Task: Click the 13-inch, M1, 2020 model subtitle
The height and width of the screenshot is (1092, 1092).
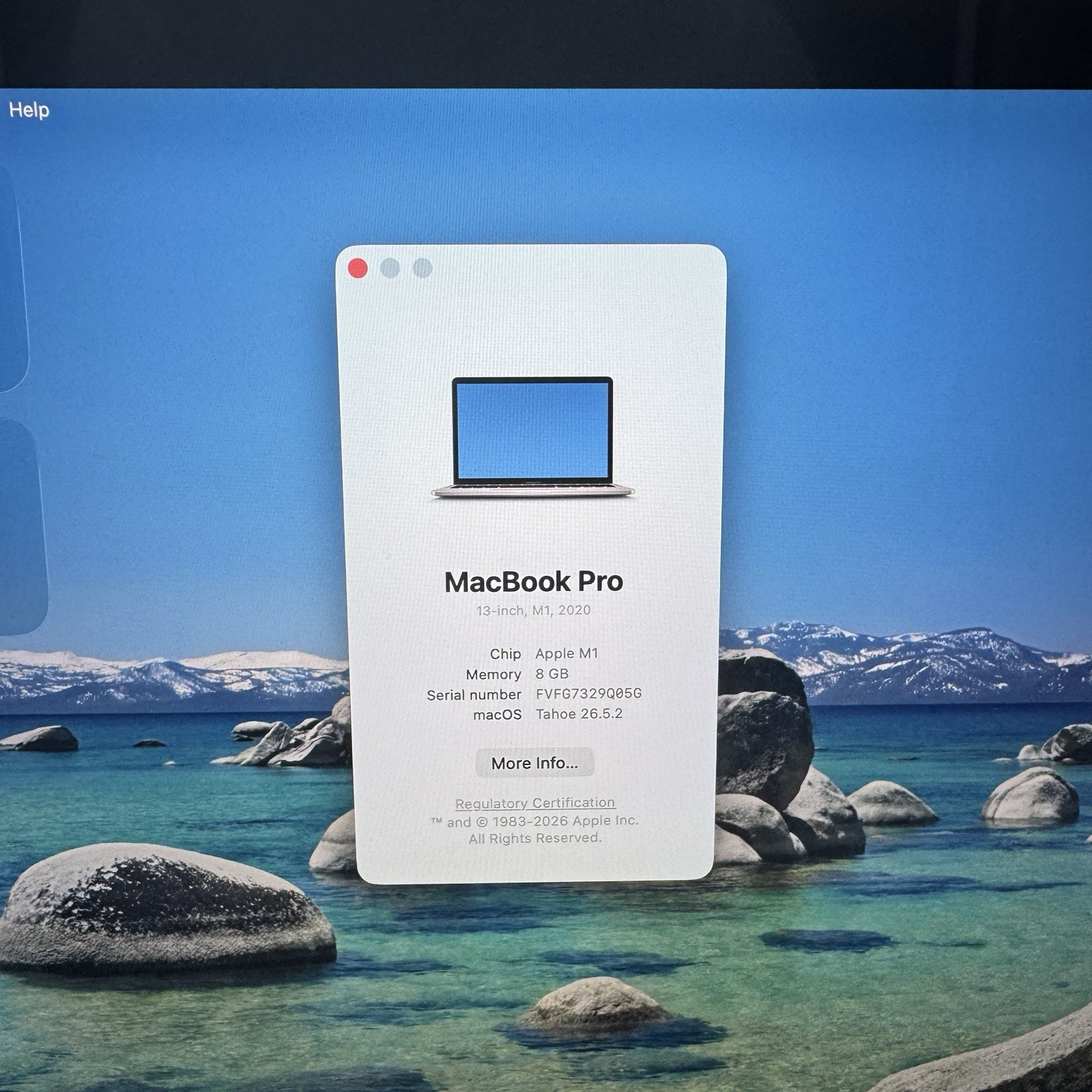Action: click(533, 610)
